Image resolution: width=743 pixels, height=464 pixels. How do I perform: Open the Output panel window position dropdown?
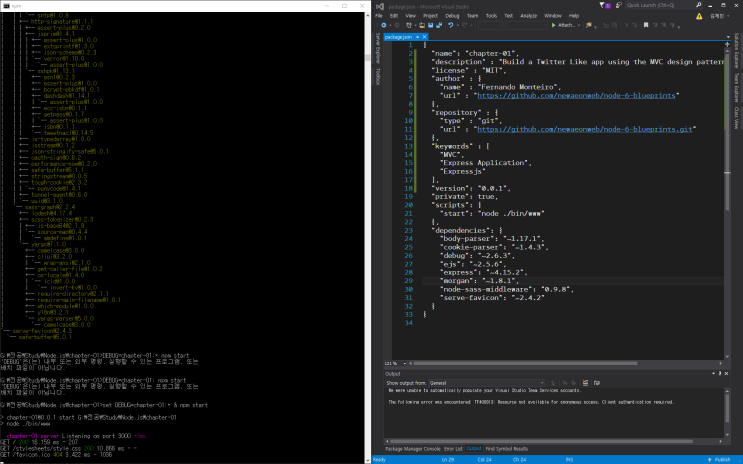pos(714,374)
